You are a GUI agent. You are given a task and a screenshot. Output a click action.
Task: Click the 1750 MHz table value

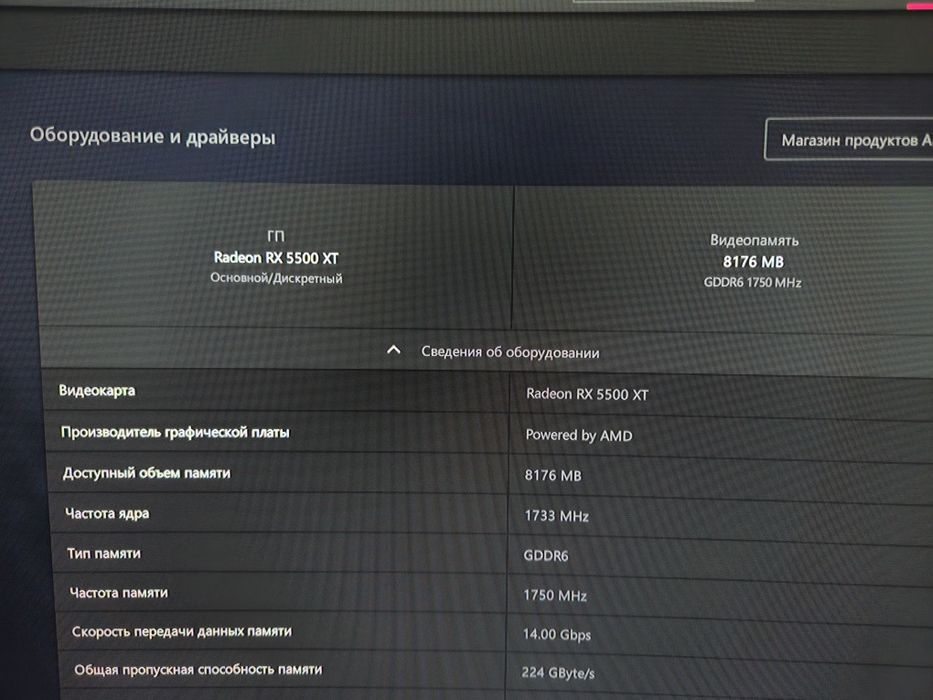click(555, 595)
